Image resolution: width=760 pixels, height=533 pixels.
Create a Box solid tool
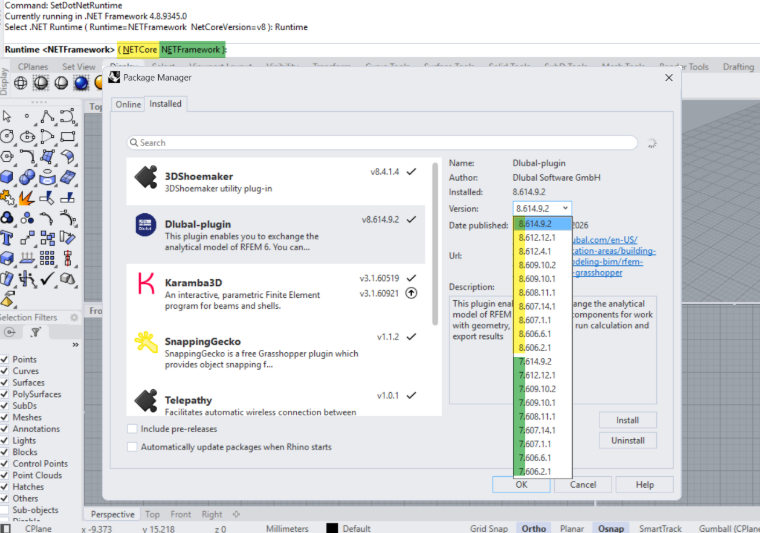(7, 177)
